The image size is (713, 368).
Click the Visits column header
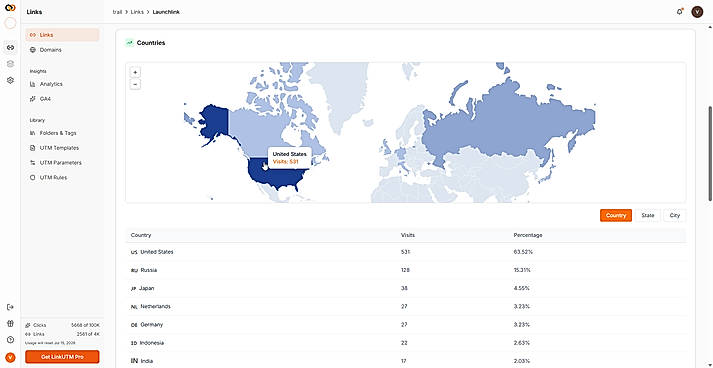pyautogui.click(x=407, y=235)
